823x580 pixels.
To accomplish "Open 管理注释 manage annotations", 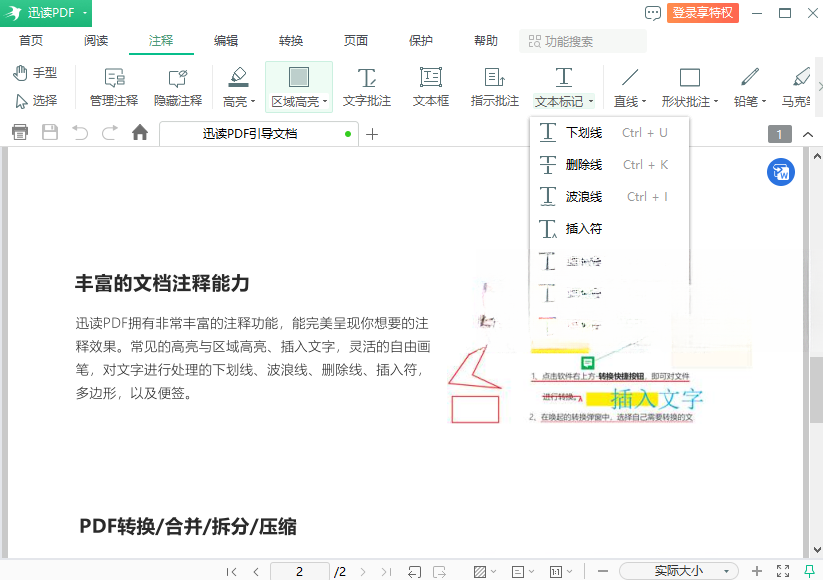I will coord(114,87).
